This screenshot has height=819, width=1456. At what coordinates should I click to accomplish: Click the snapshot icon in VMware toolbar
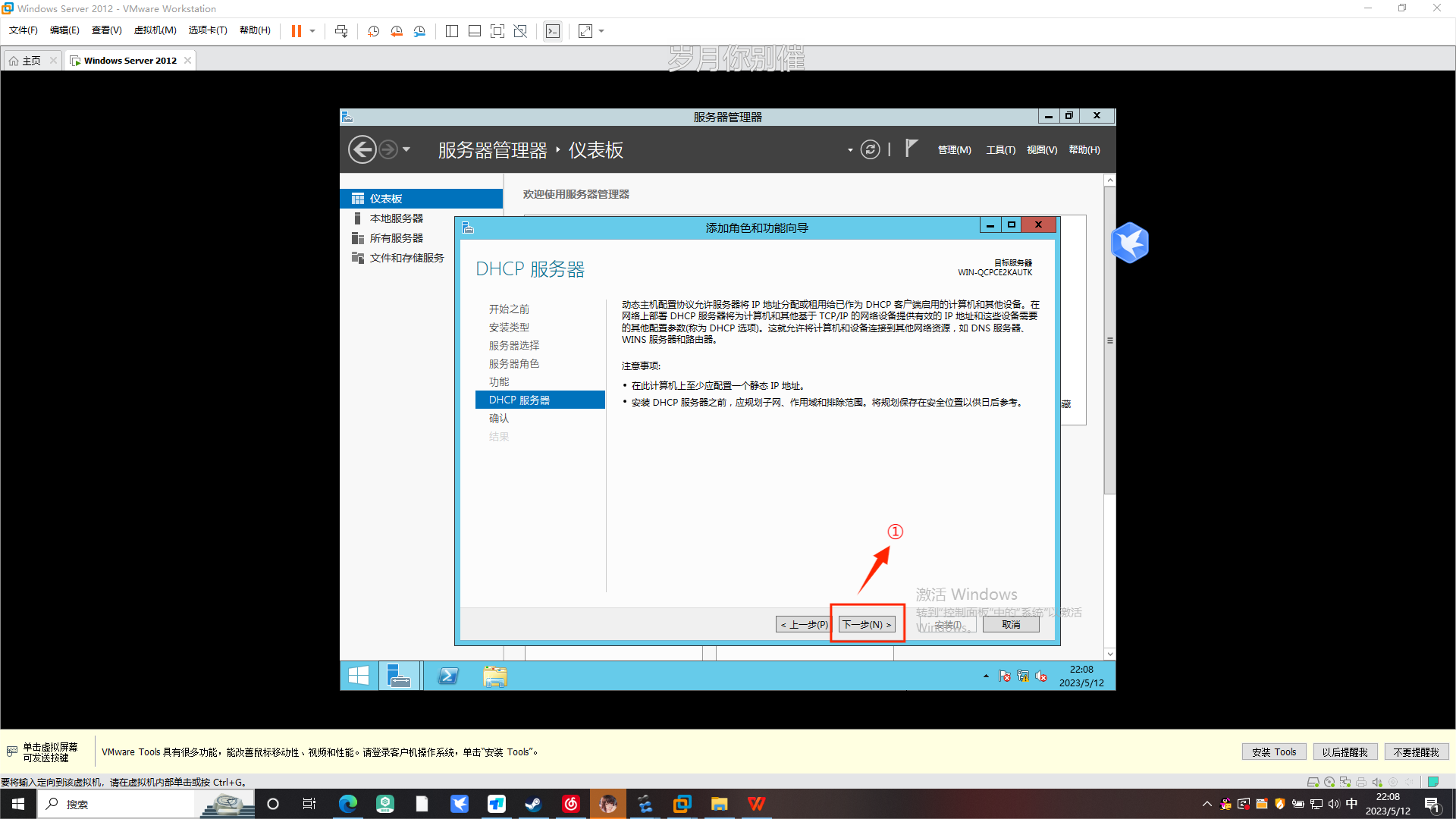pyautogui.click(x=374, y=31)
